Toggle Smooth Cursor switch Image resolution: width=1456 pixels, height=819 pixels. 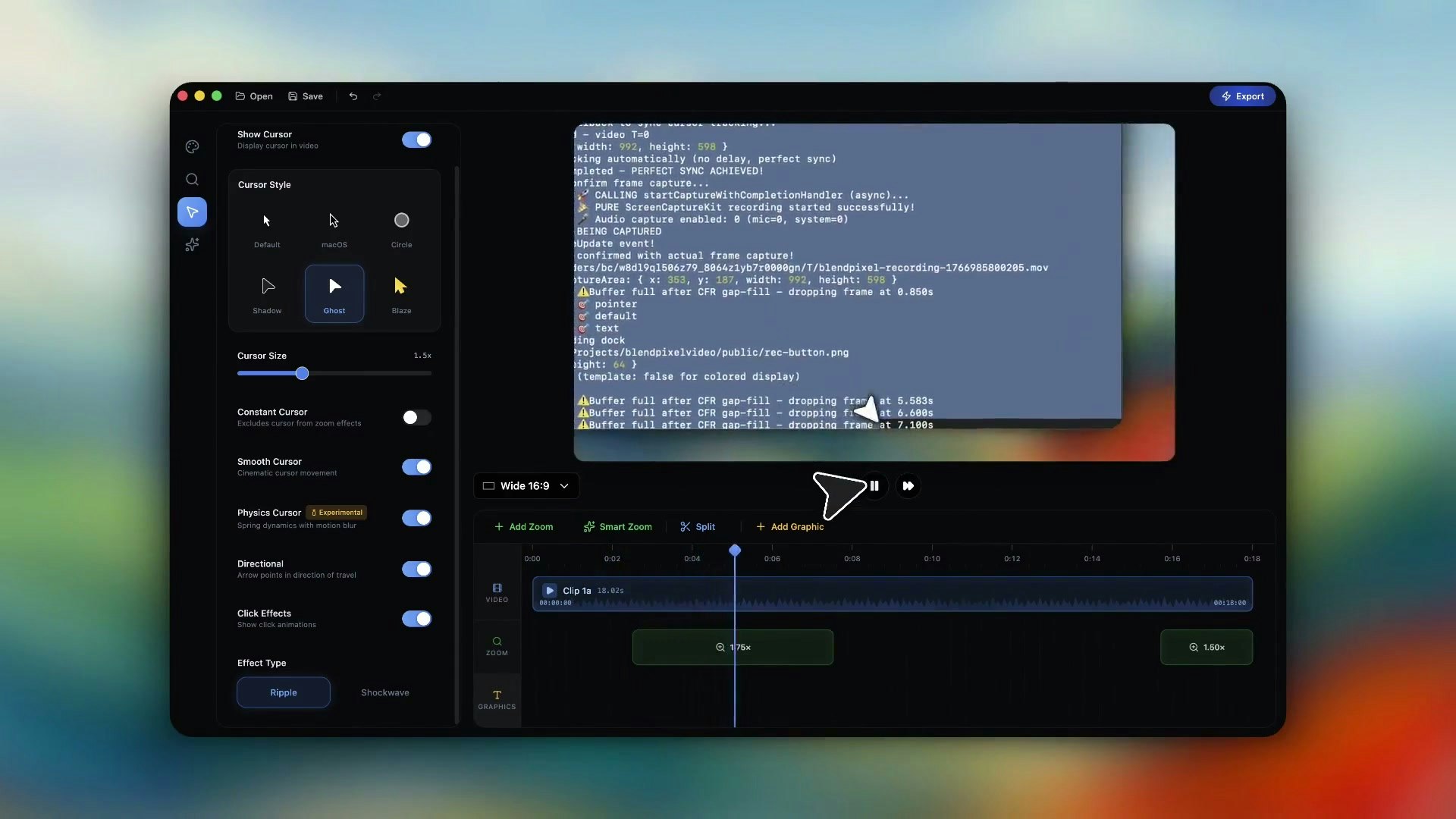point(416,467)
